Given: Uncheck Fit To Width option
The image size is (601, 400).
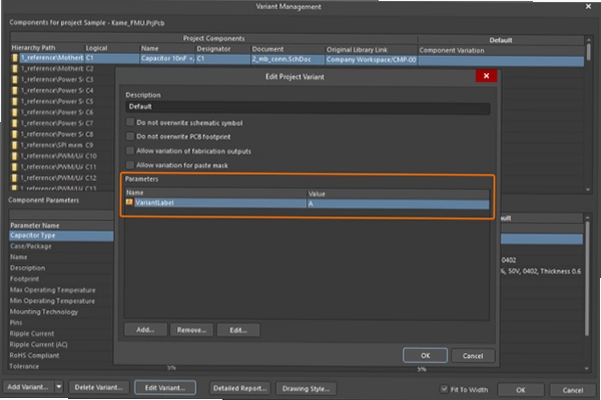Looking at the screenshot, I should coord(444,389).
